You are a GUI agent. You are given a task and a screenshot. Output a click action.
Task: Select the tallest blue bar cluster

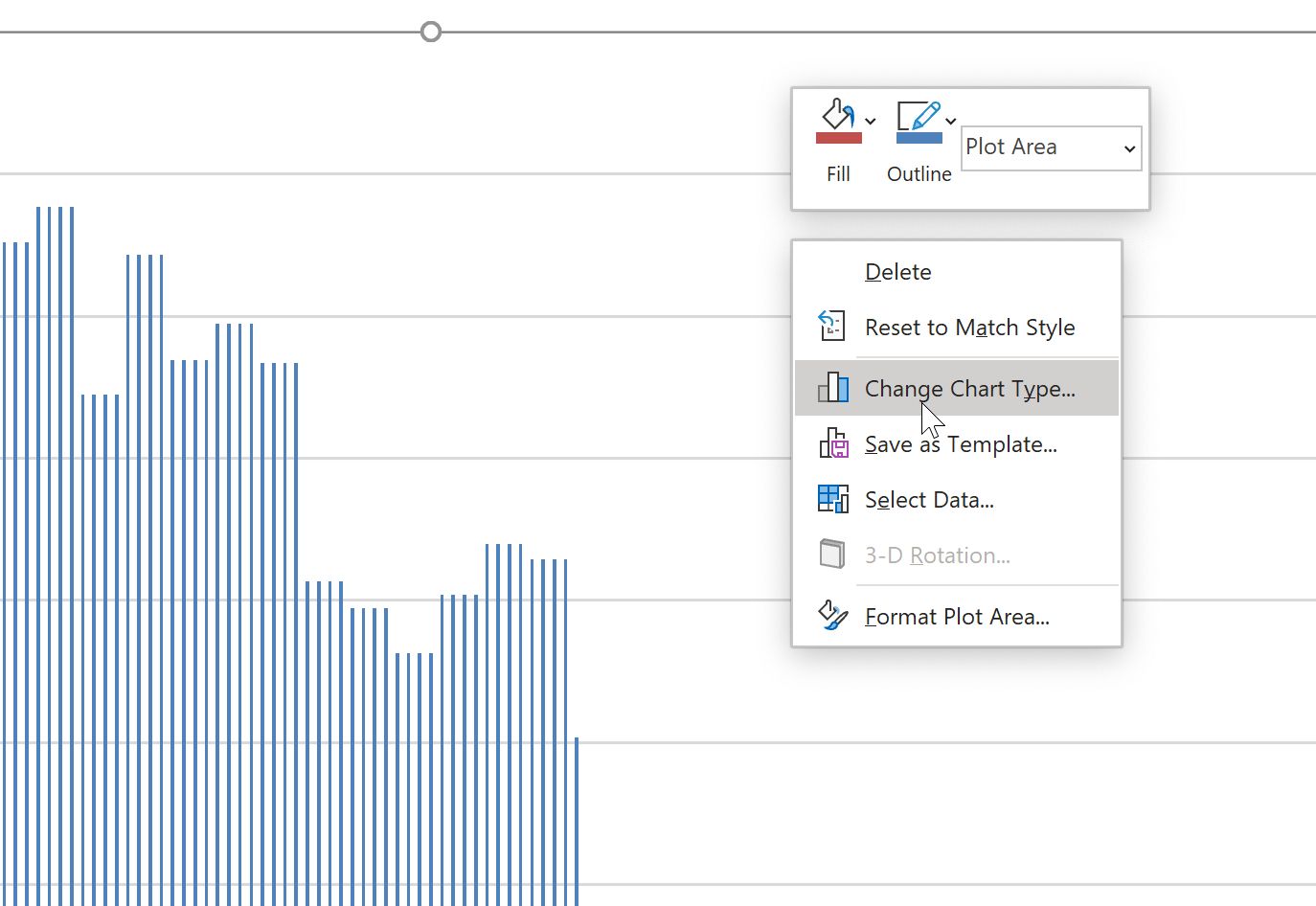[x=55, y=555]
